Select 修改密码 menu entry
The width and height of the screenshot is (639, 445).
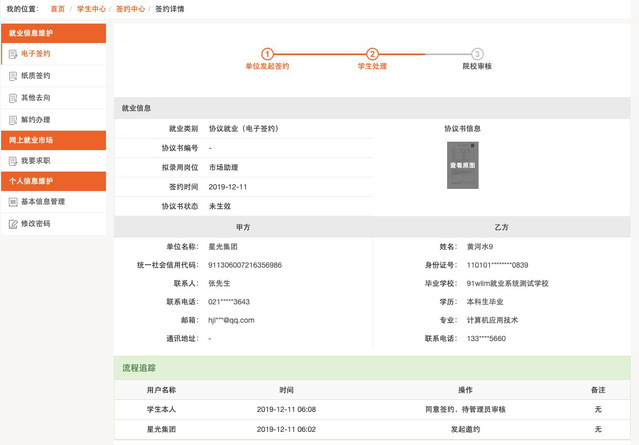[x=36, y=223]
